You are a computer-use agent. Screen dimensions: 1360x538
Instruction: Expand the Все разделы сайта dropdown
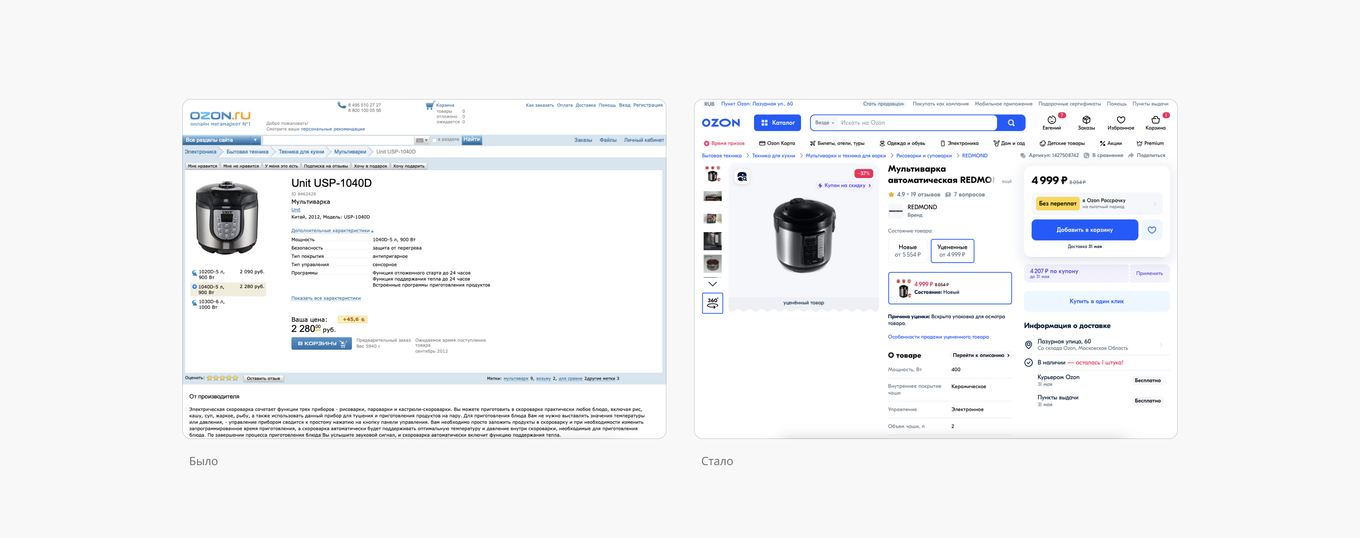point(222,140)
